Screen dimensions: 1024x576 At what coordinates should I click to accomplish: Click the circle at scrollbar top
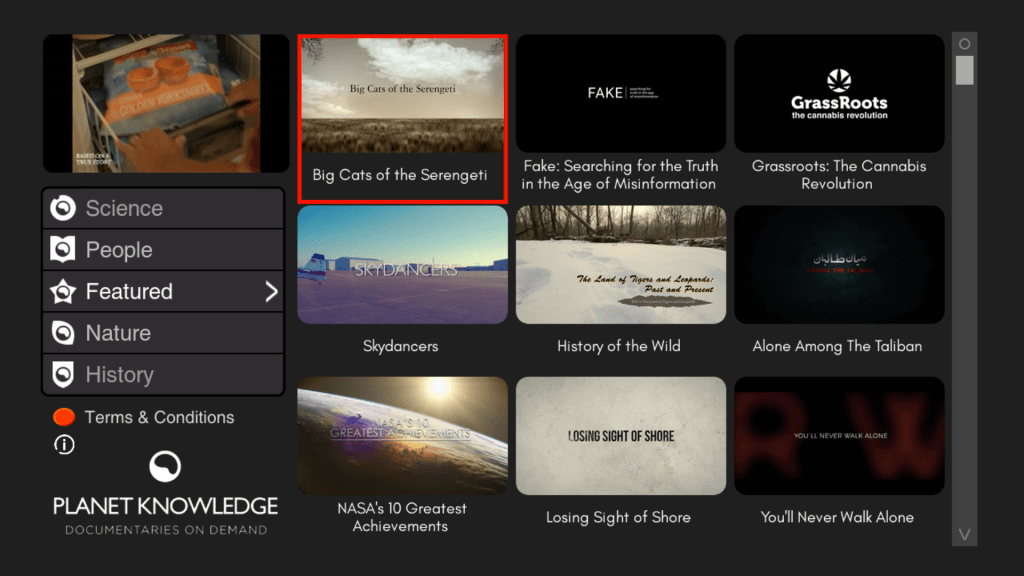(964, 44)
